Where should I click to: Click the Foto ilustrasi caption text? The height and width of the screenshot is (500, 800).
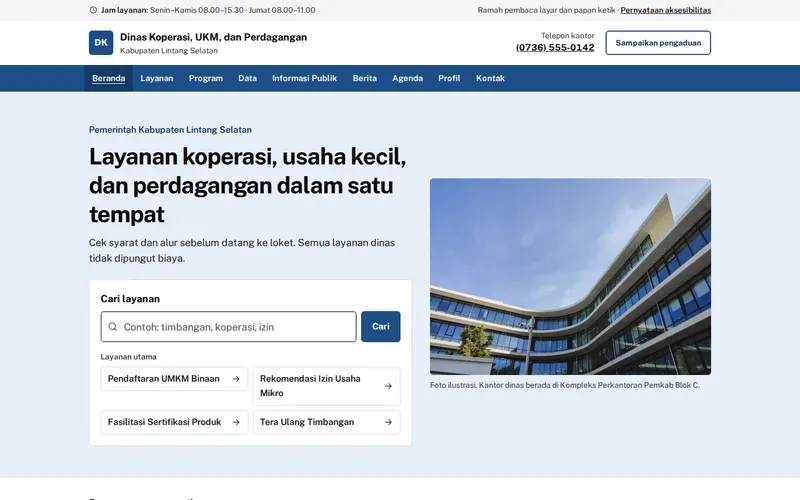click(565, 385)
